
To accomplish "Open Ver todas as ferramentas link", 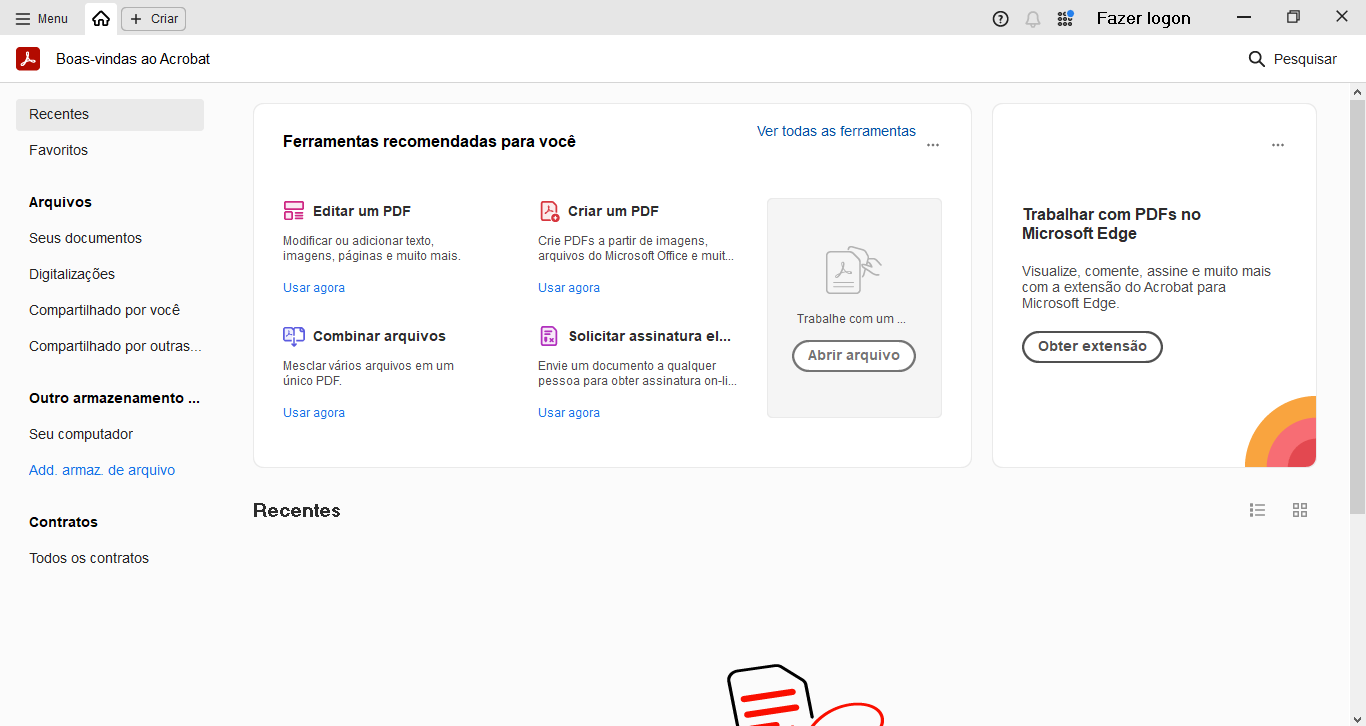I will coord(836,131).
